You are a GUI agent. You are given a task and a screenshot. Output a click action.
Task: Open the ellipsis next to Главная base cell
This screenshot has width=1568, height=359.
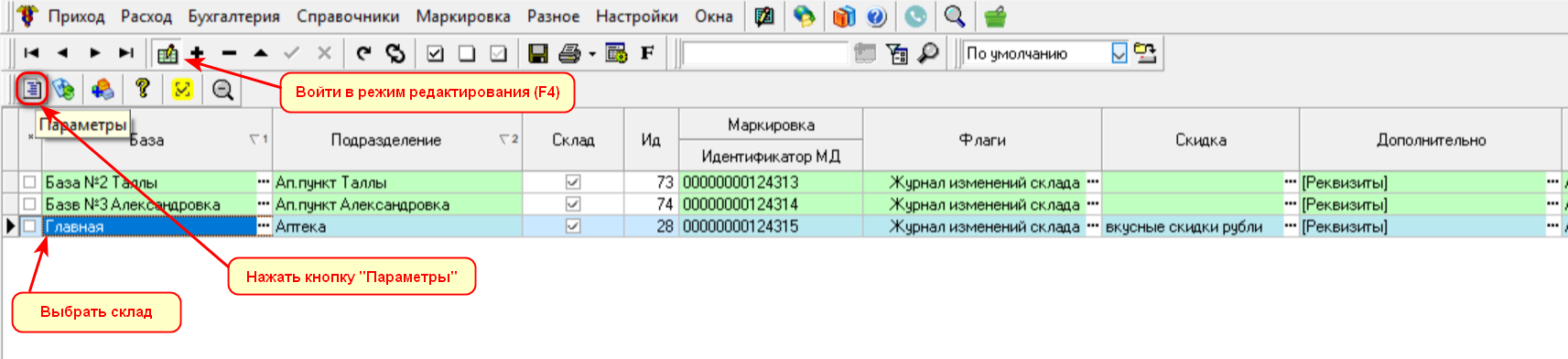[x=264, y=226]
